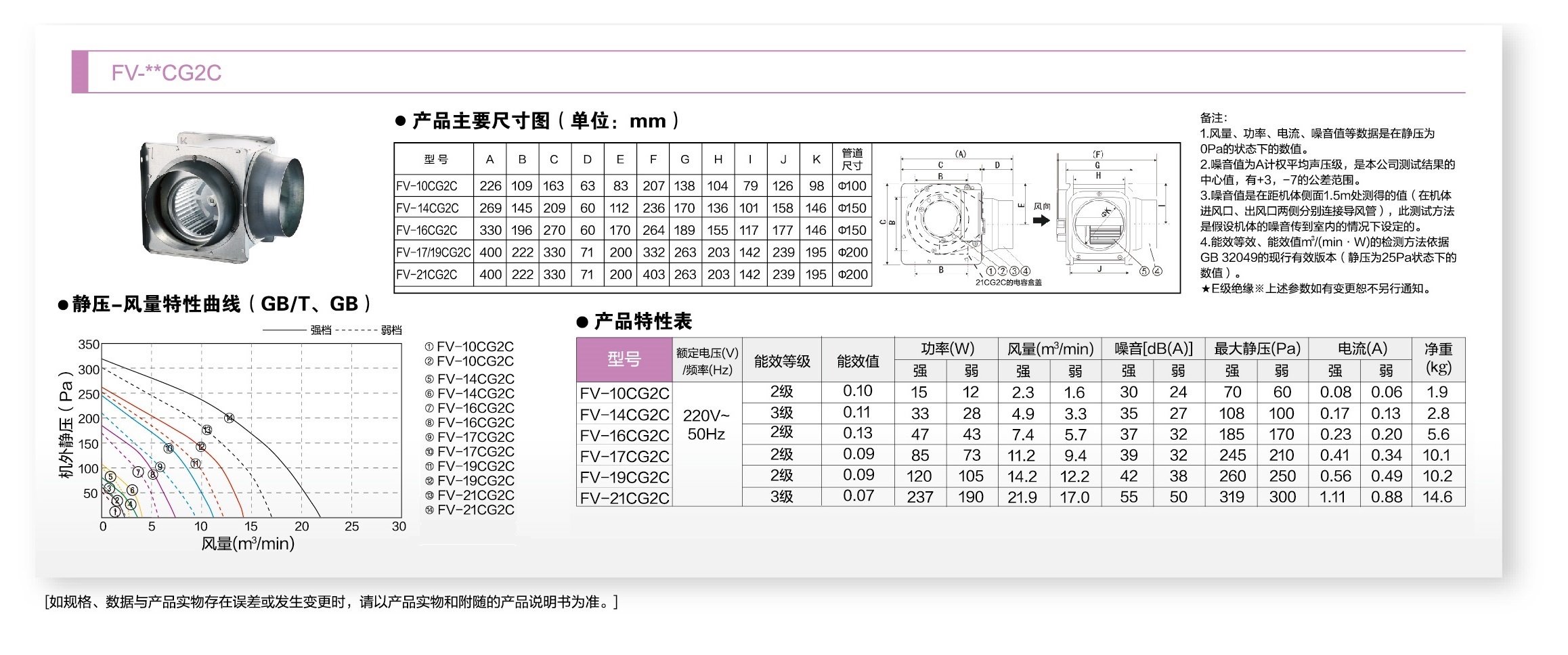Screen dimensions: 1568x655
Task: Select the 220V~ 50Hz voltage cell
Action: (x=707, y=424)
